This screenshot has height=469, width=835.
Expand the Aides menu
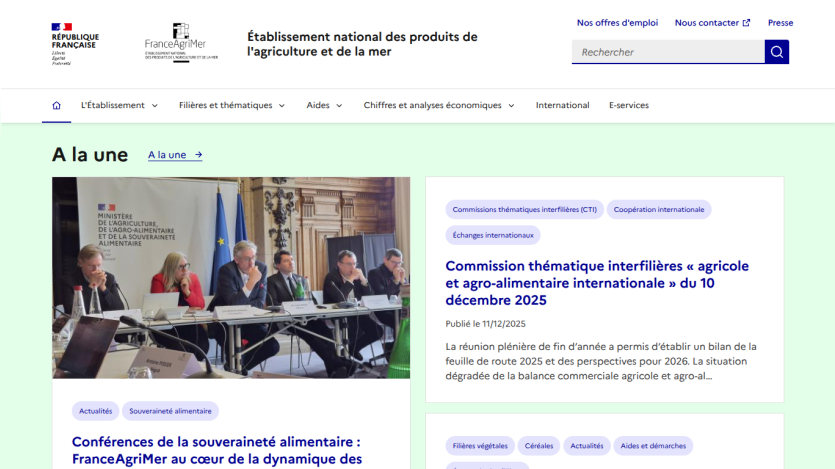(x=324, y=105)
